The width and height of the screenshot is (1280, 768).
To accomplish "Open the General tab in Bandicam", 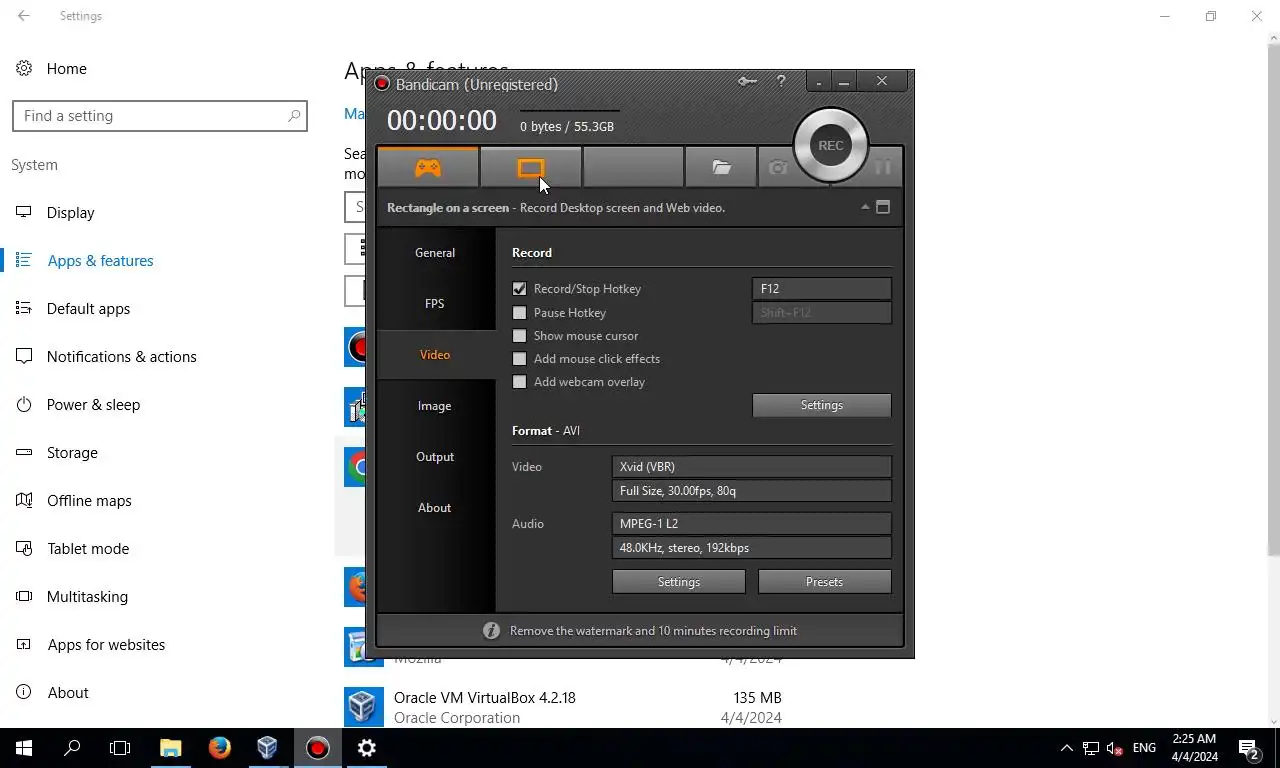I will coord(435,253).
